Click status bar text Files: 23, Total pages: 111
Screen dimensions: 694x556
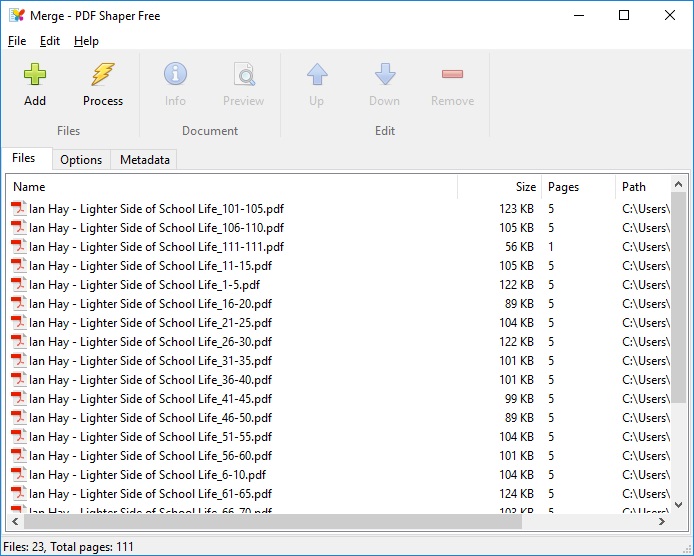coord(68,547)
